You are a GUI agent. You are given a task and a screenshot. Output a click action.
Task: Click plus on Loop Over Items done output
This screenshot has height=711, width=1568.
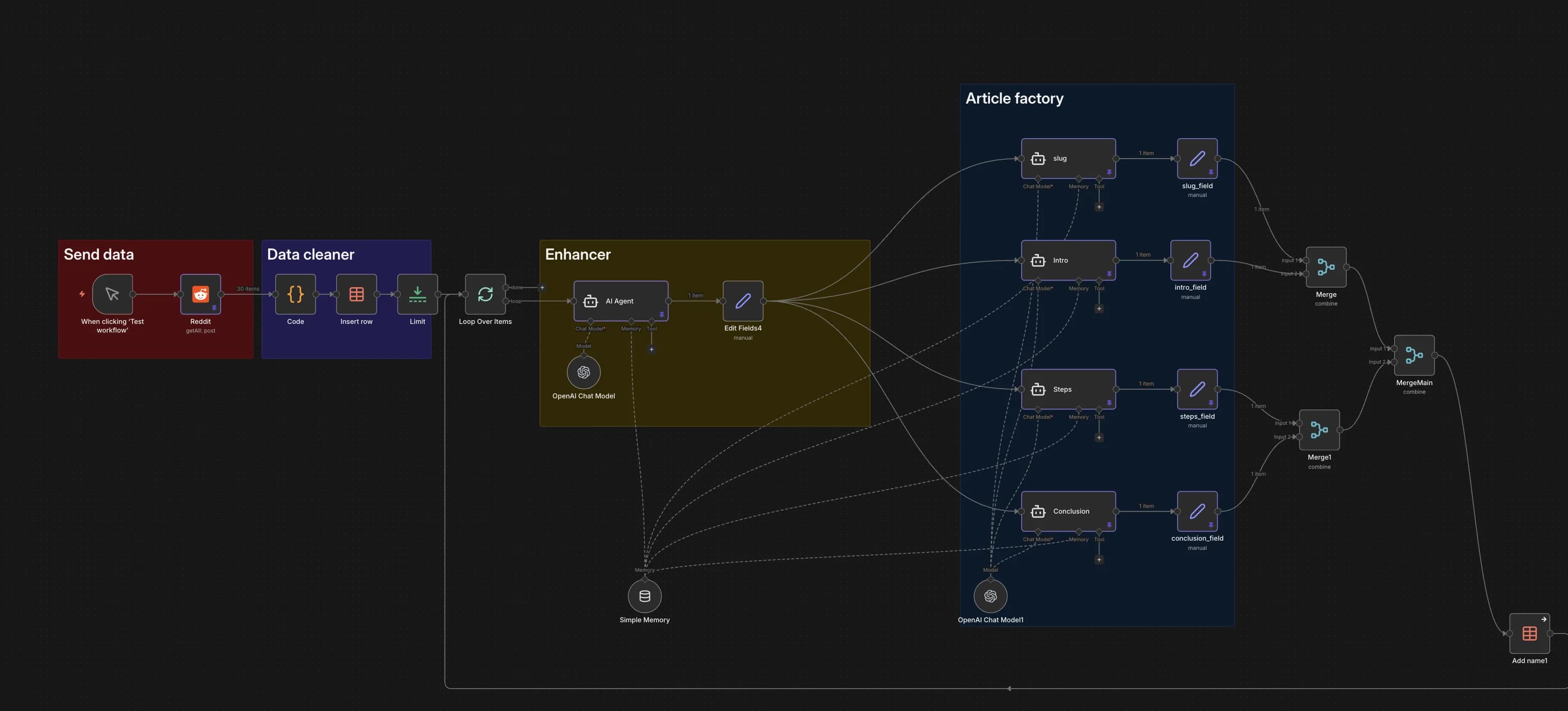coord(542,288)
